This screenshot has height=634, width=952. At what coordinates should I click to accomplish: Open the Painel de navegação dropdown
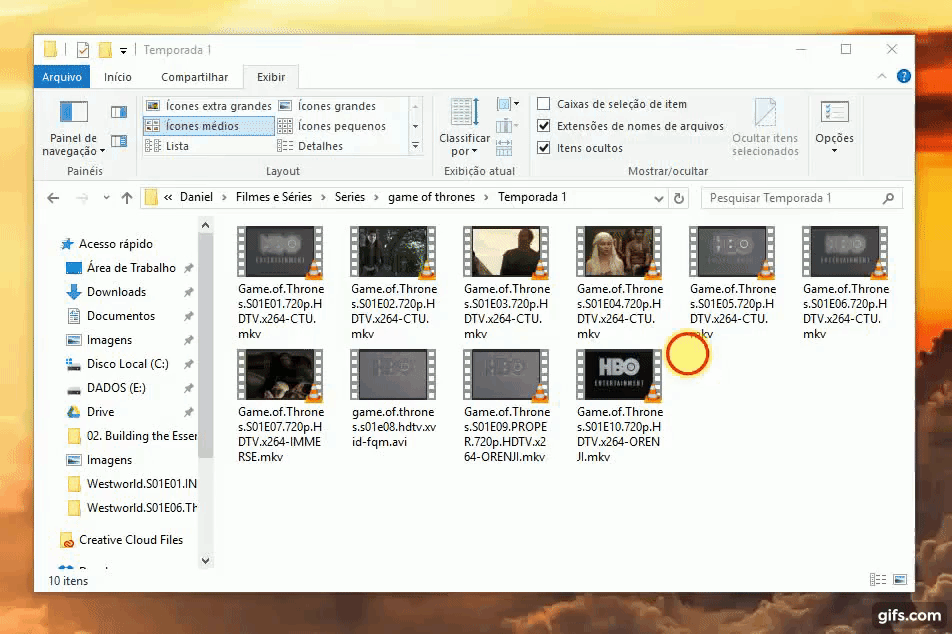pos(73,129)
